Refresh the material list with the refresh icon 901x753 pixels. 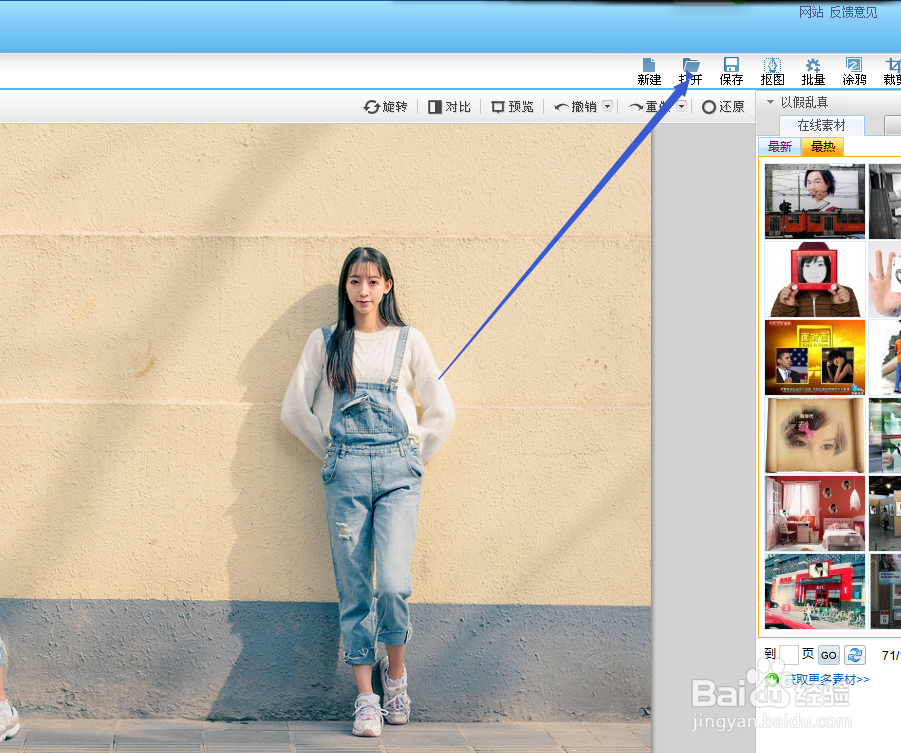coord(854,655)
